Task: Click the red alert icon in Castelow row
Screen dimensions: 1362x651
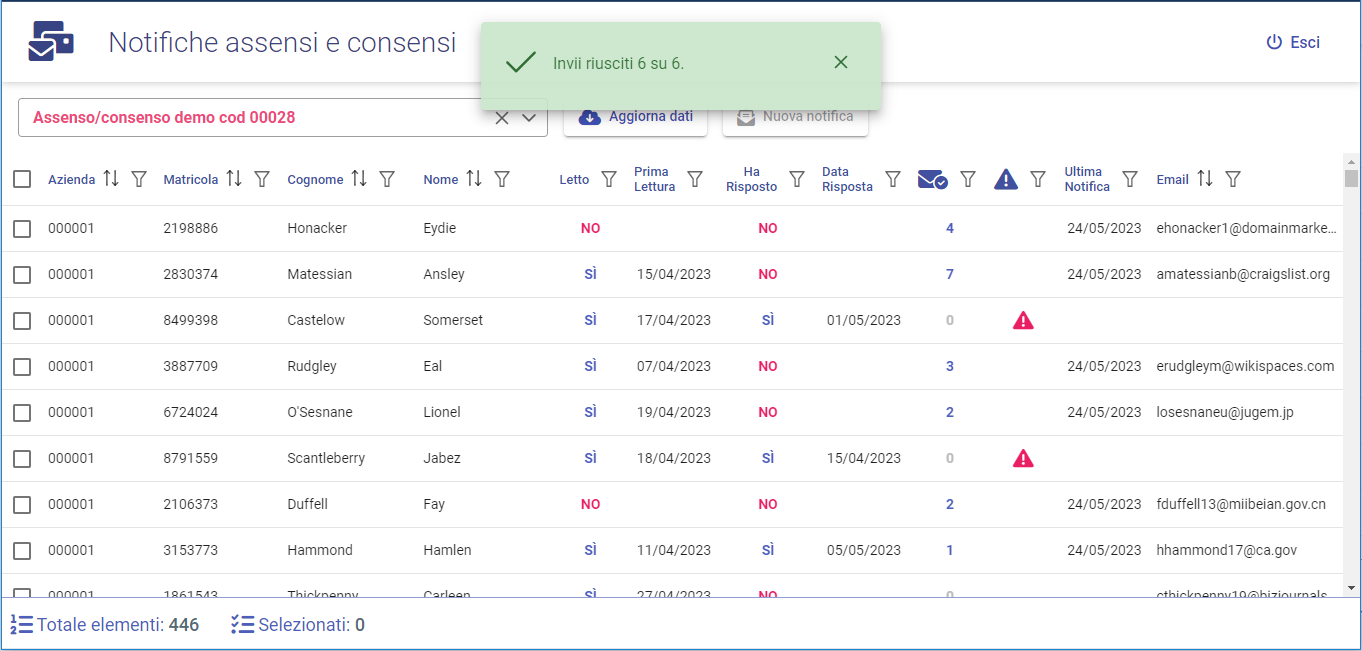Action: (1023, 321)
